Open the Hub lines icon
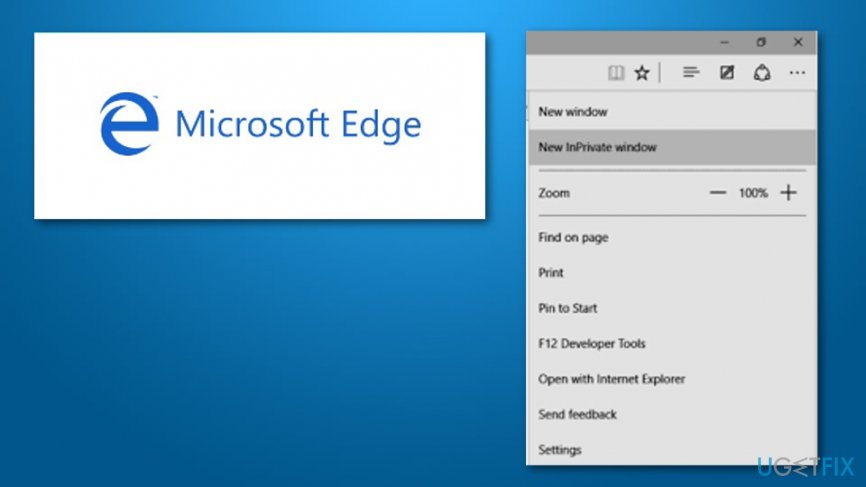The width and height of the screenshot is (866, 487). click(x=691, y=72)
